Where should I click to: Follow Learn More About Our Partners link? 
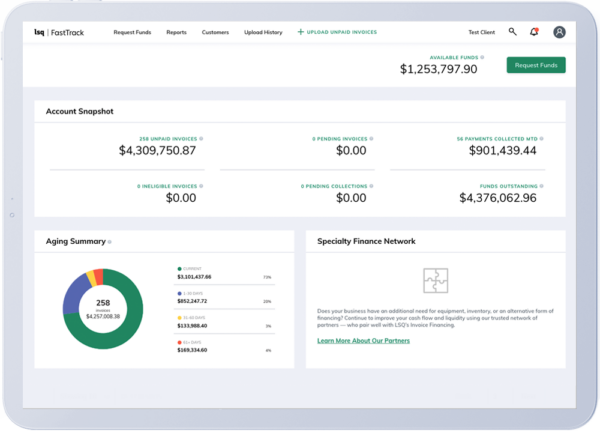tap(363, 341)
